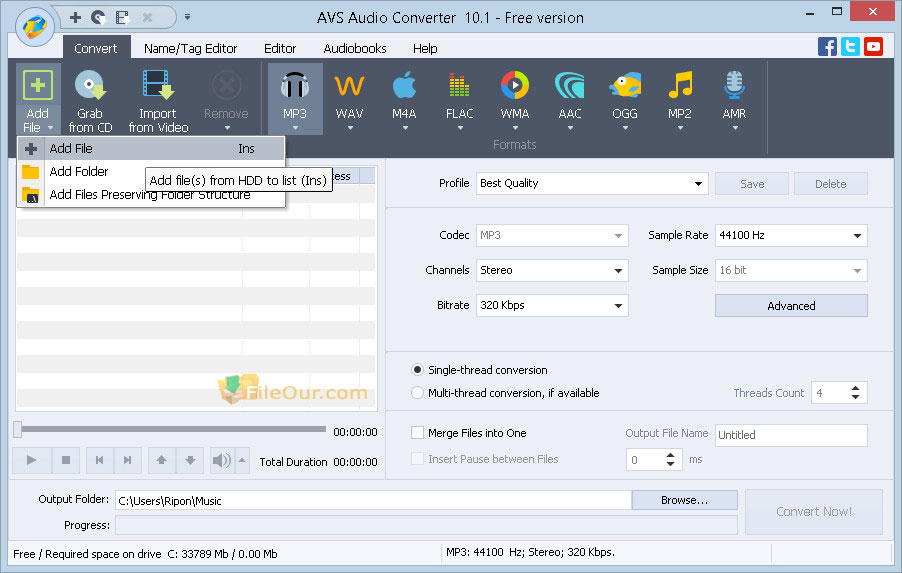
Task: Skip to next track
Action: click(x=128, y=460)
